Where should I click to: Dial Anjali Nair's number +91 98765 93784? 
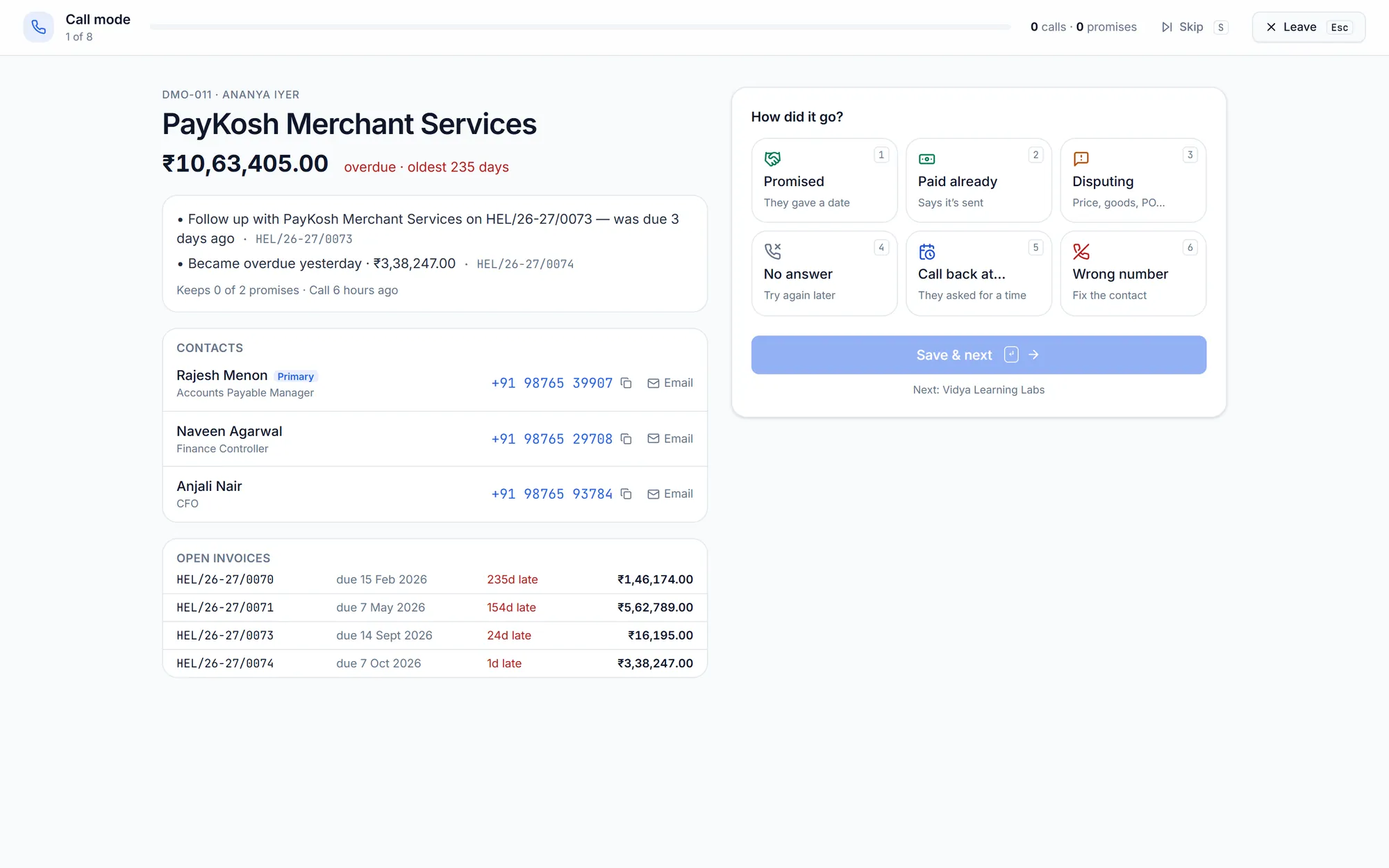pyautogui.click(x=551, y=494)
